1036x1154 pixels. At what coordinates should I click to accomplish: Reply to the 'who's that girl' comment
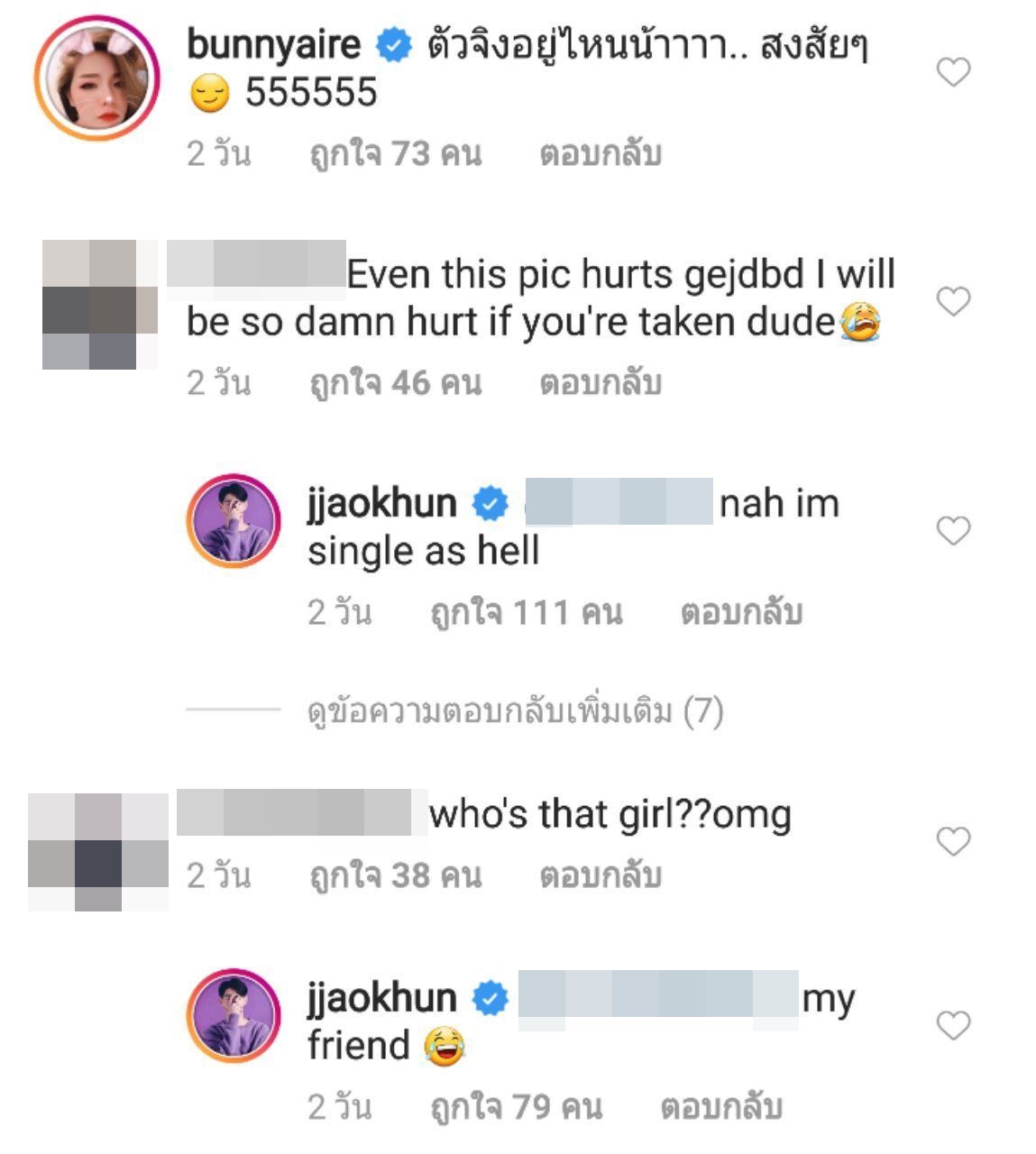coord(601,875)
